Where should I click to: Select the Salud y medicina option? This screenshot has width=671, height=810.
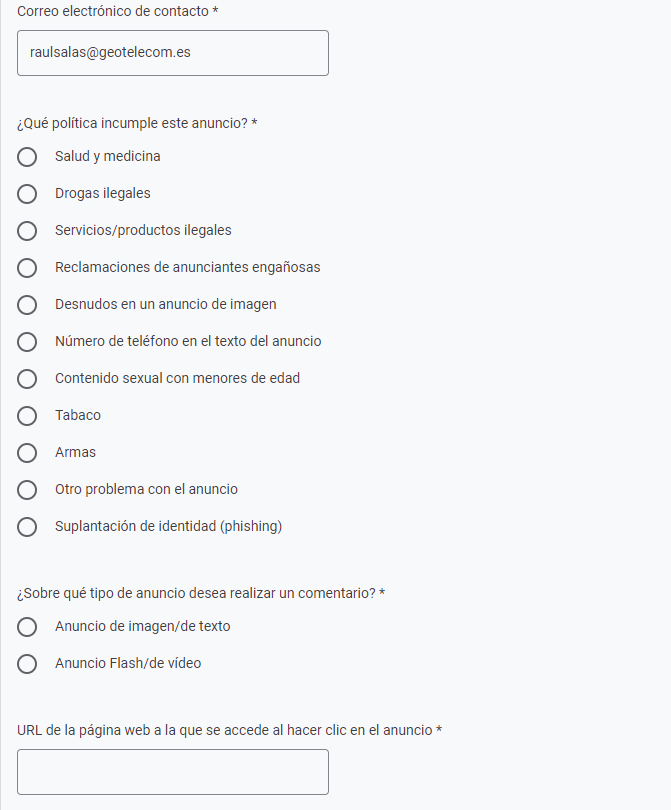coord(27,157)
